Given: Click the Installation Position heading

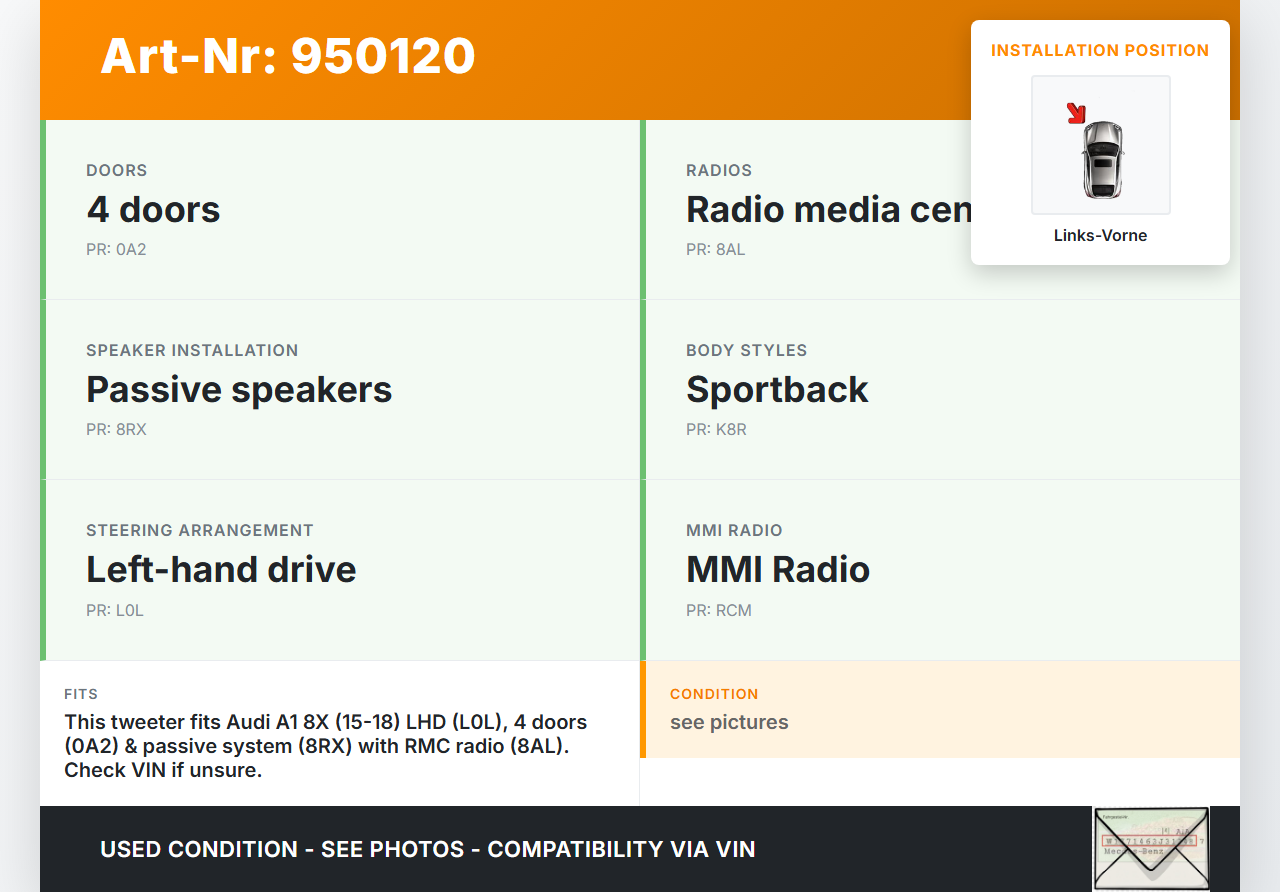Looking at the screenshot, I should [1100, 50].
